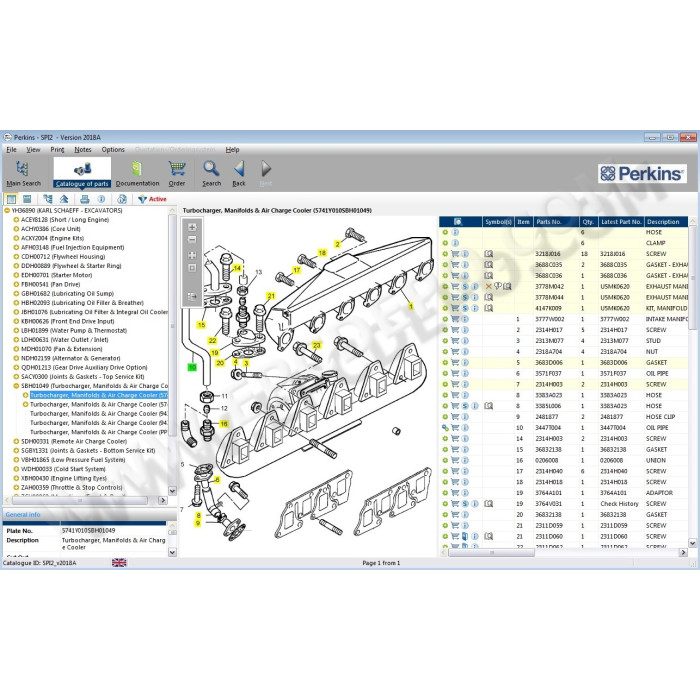Click the parts table horizontal scrollbar thumb
700x700 pixels.
(491, 553)
